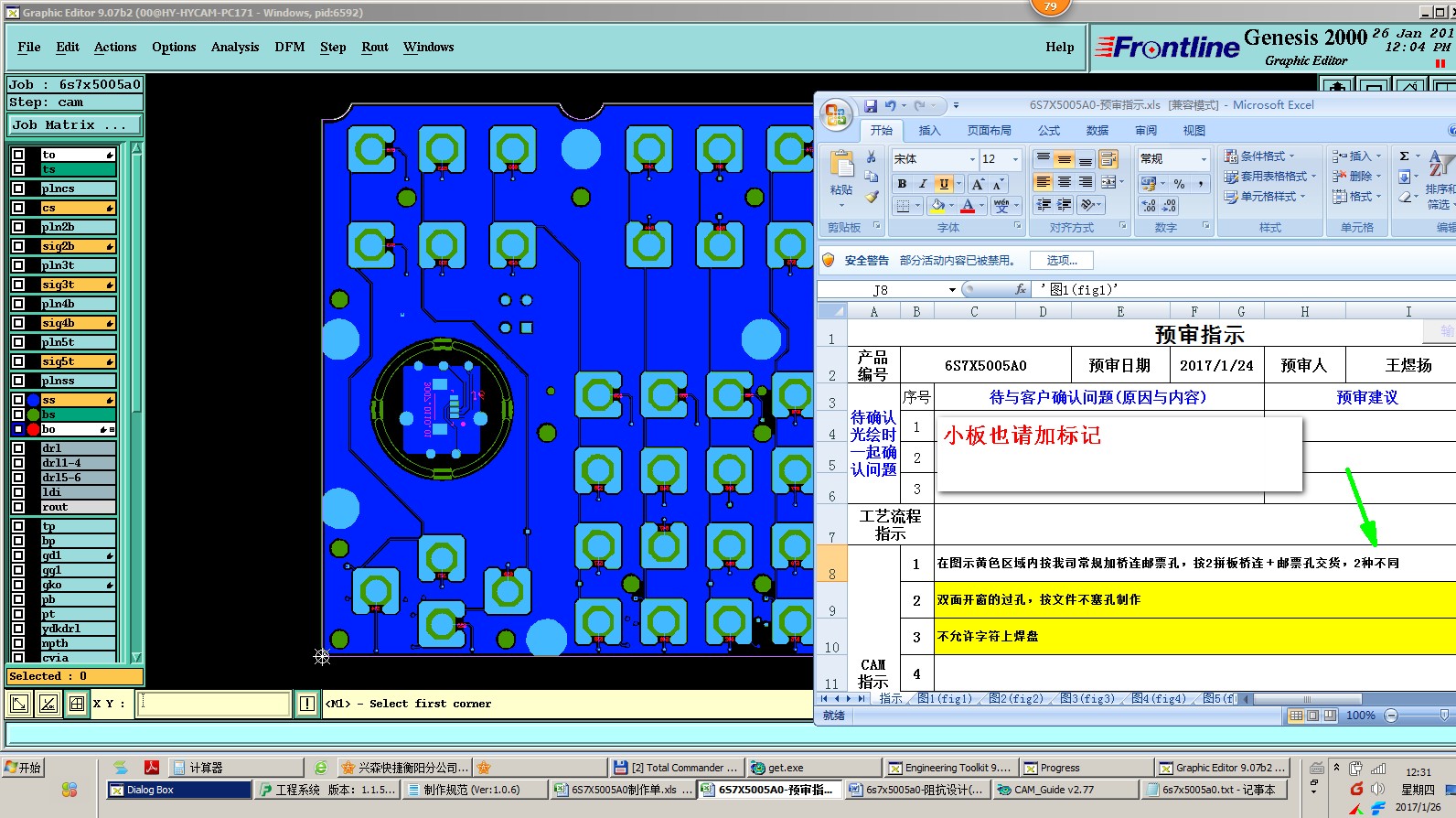Click the font color red A swatch
Image resolution: width=1456 pixels, height=818 pixels.
[x=968, y=206]
